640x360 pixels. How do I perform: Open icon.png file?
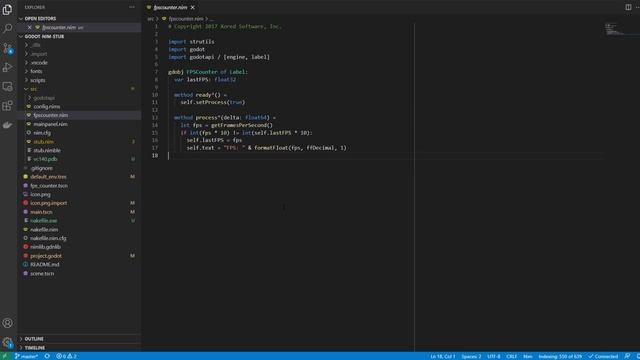tap(40, 194)
